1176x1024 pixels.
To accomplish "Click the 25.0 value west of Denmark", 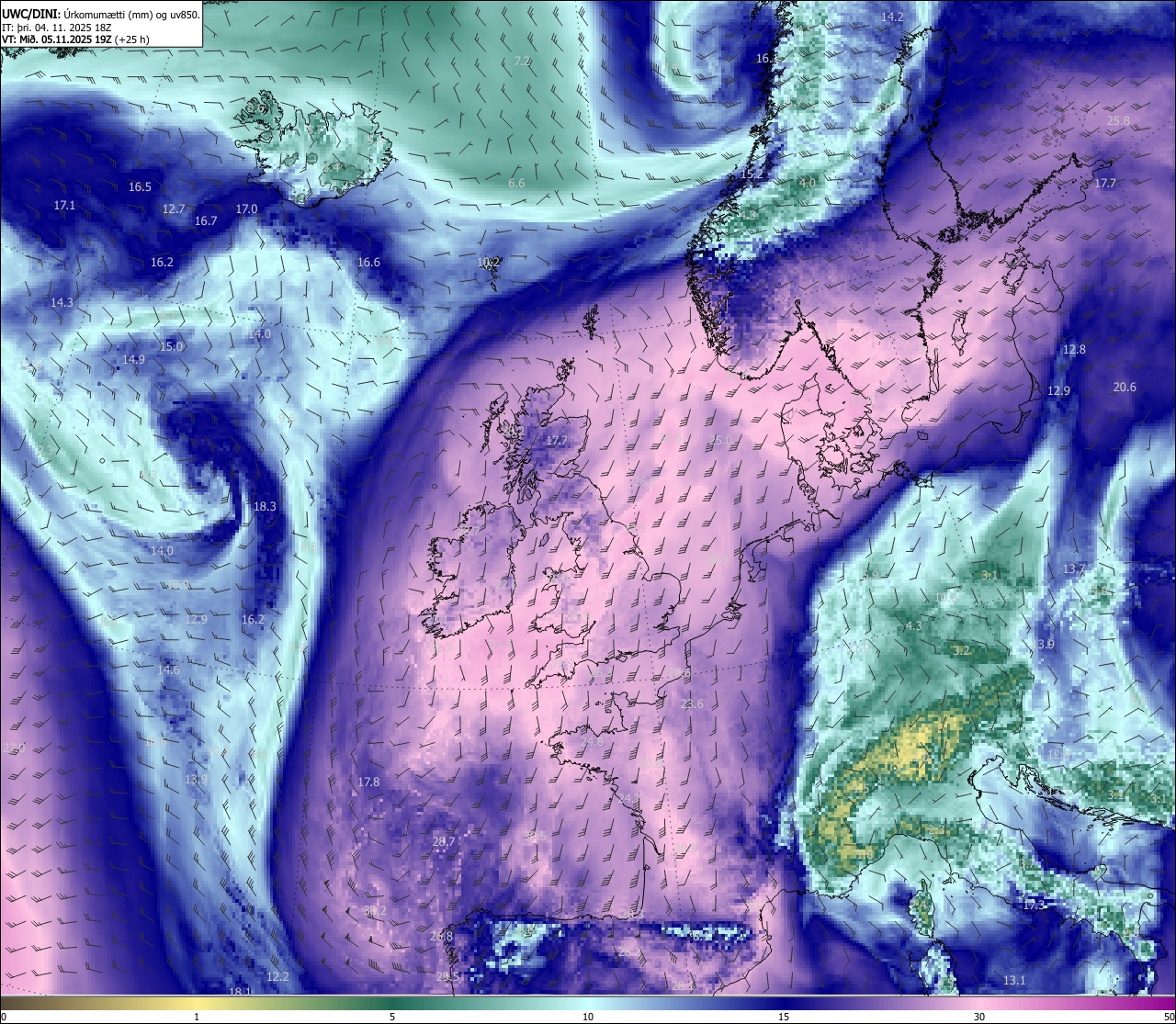I will click(x=720, y=440).
